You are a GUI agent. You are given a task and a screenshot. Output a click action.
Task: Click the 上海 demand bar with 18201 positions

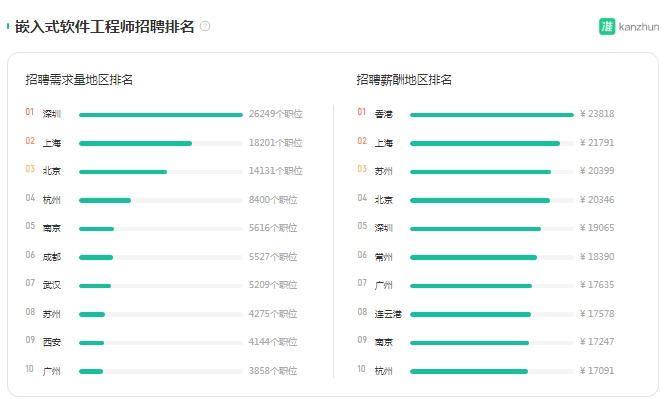[x=135, y=143]
